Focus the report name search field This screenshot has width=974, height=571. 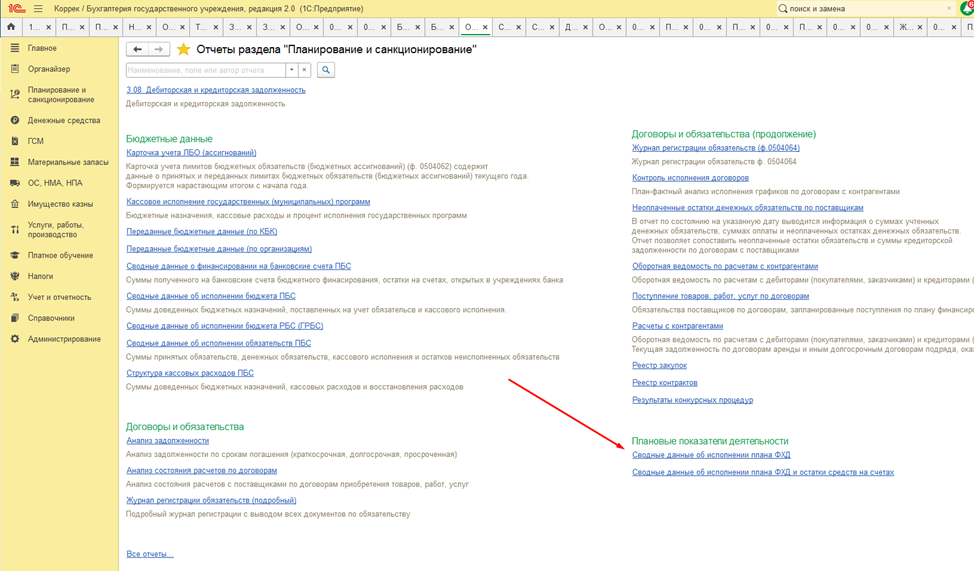pos(206,70)
